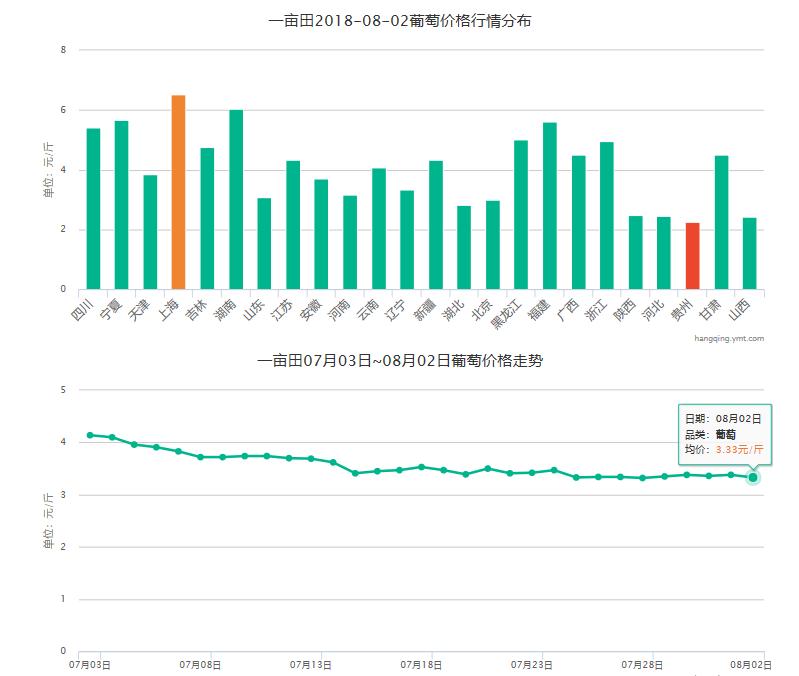799x676 pixels.
Task: Click the 吉林 green bar
Action: tap(207, 219)
